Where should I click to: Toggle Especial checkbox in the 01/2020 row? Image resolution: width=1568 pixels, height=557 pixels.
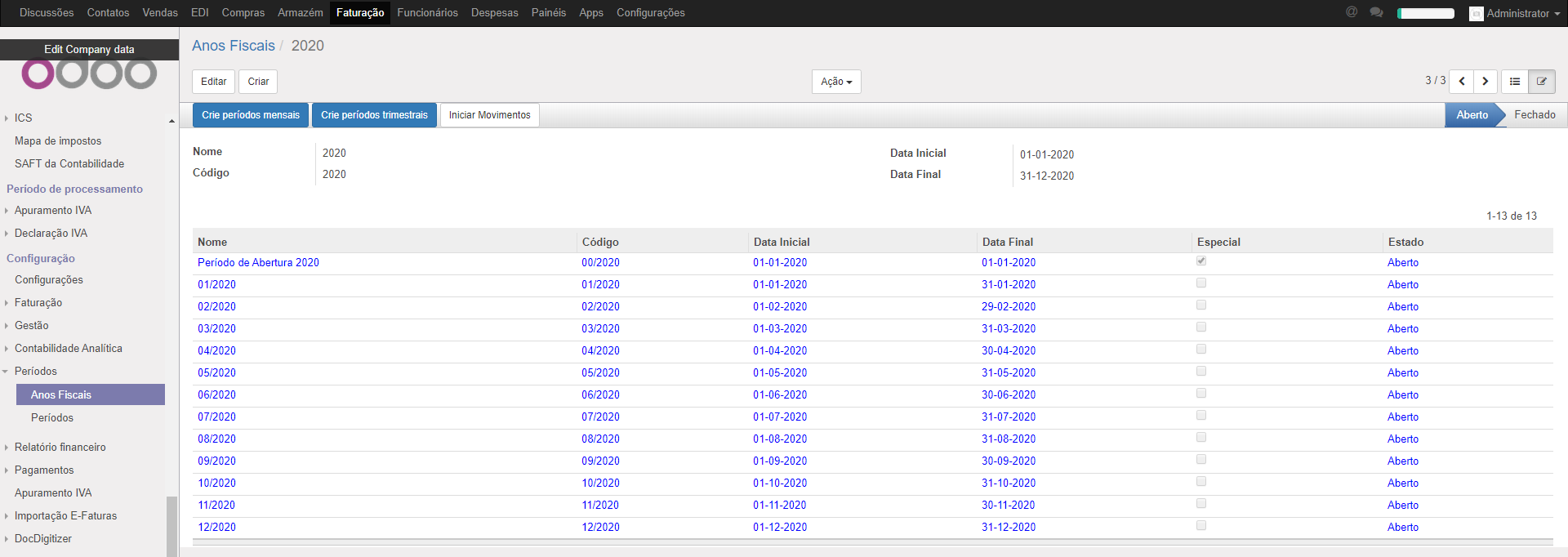click(x=1201, y=283)
